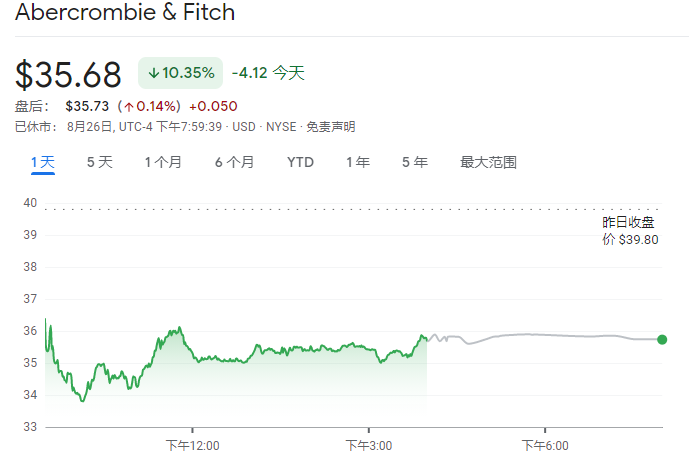
Task: Switch to the 5天 chart range
Action: click(100, 162)
